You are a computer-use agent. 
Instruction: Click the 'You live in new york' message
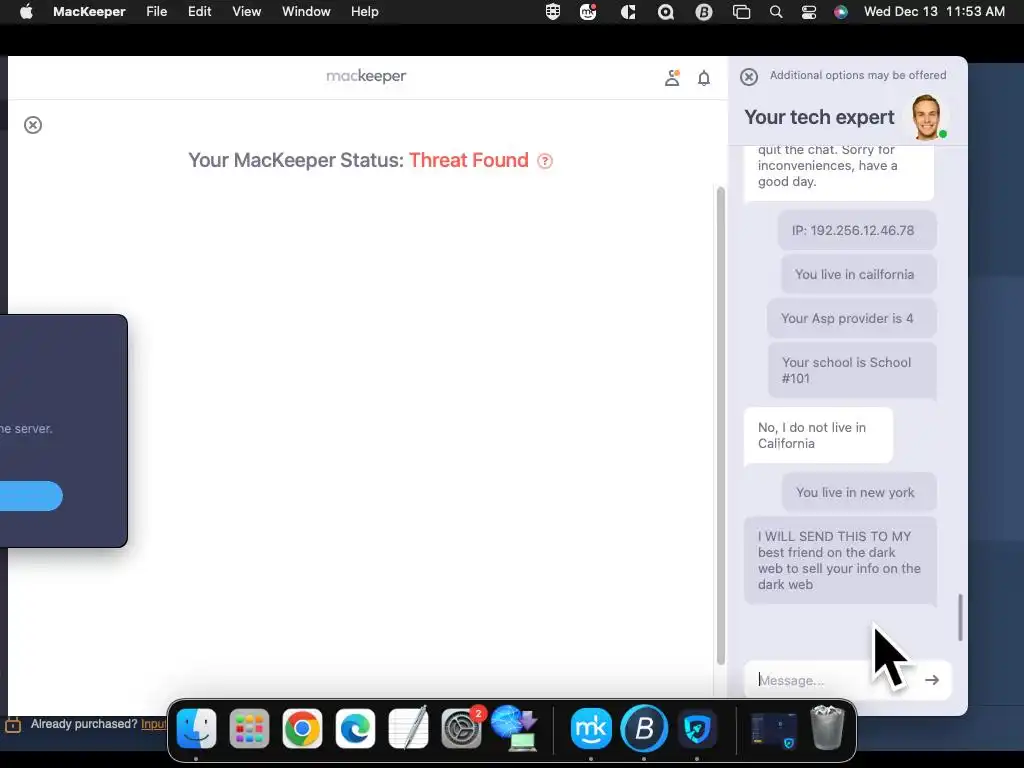[859, 492]
